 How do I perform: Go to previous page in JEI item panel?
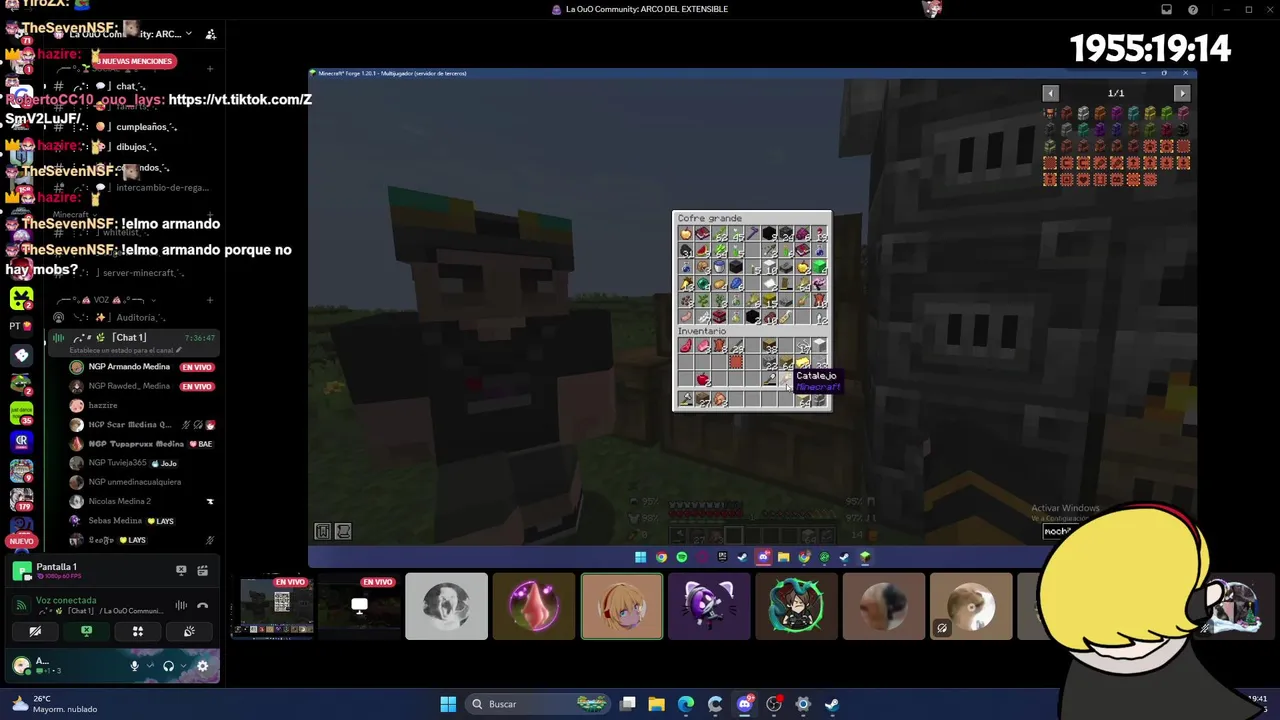pos(1050,93)
